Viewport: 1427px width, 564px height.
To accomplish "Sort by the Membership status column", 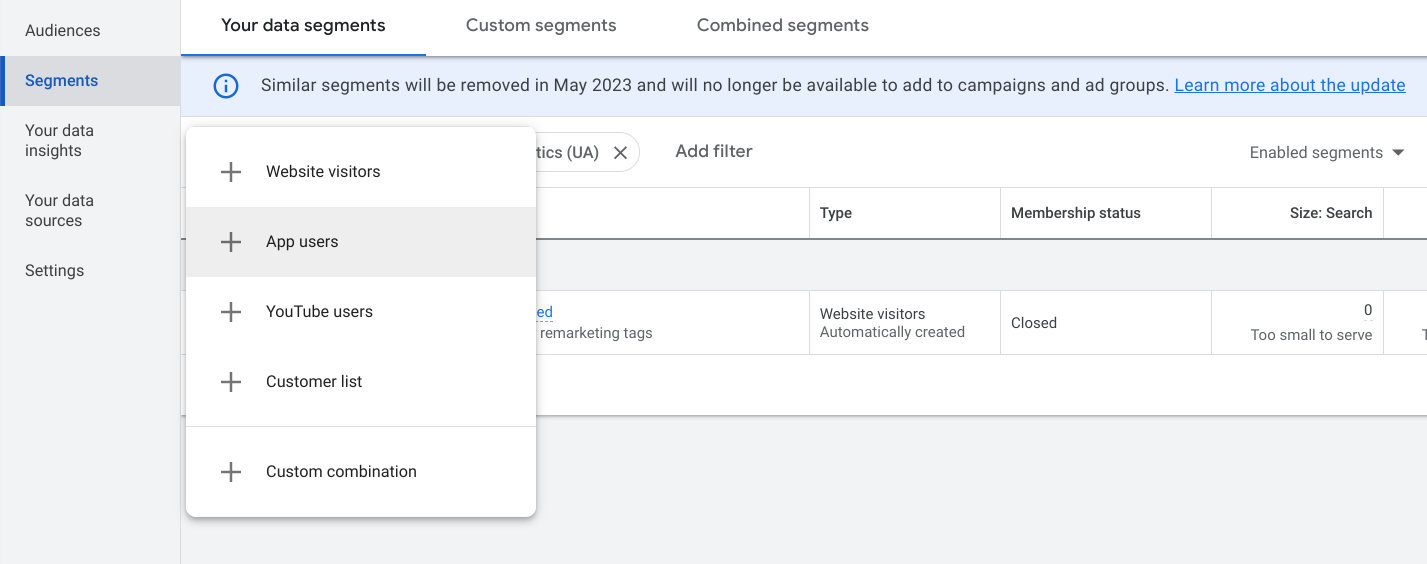I will (1075, 213).
